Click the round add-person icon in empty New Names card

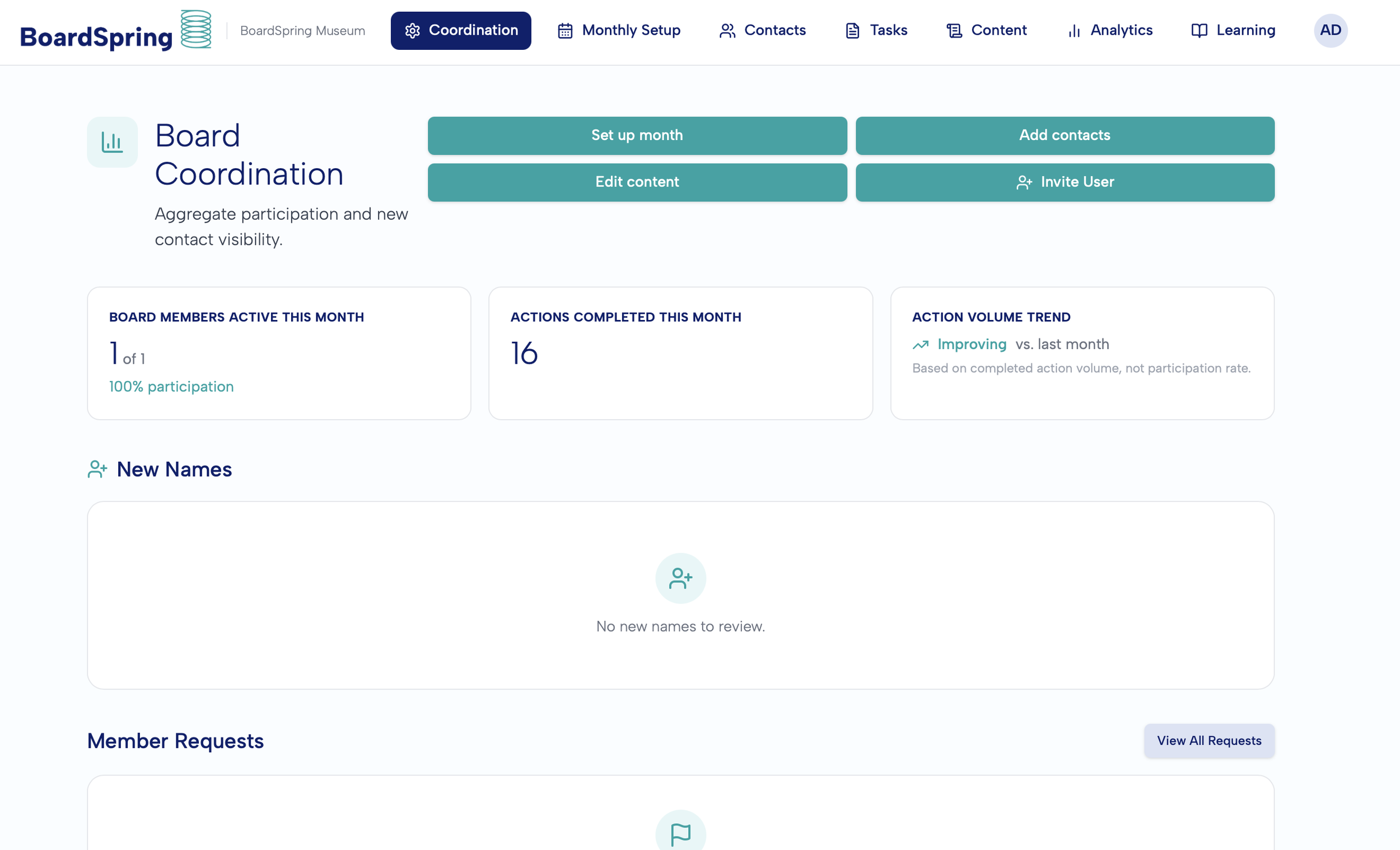pos(681,578)
